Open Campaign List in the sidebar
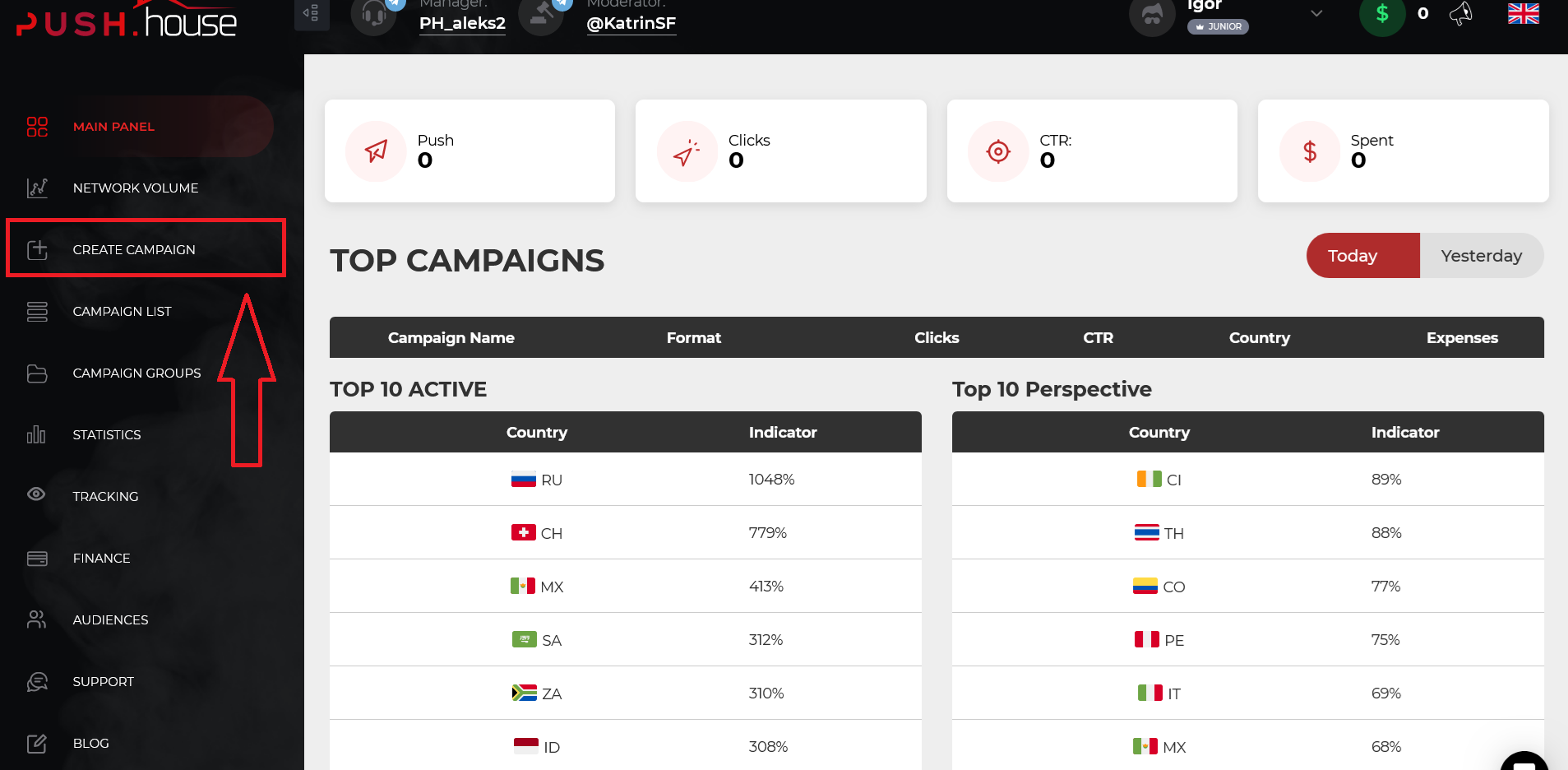Screen dimensions: 1568x770 point(122,312)
